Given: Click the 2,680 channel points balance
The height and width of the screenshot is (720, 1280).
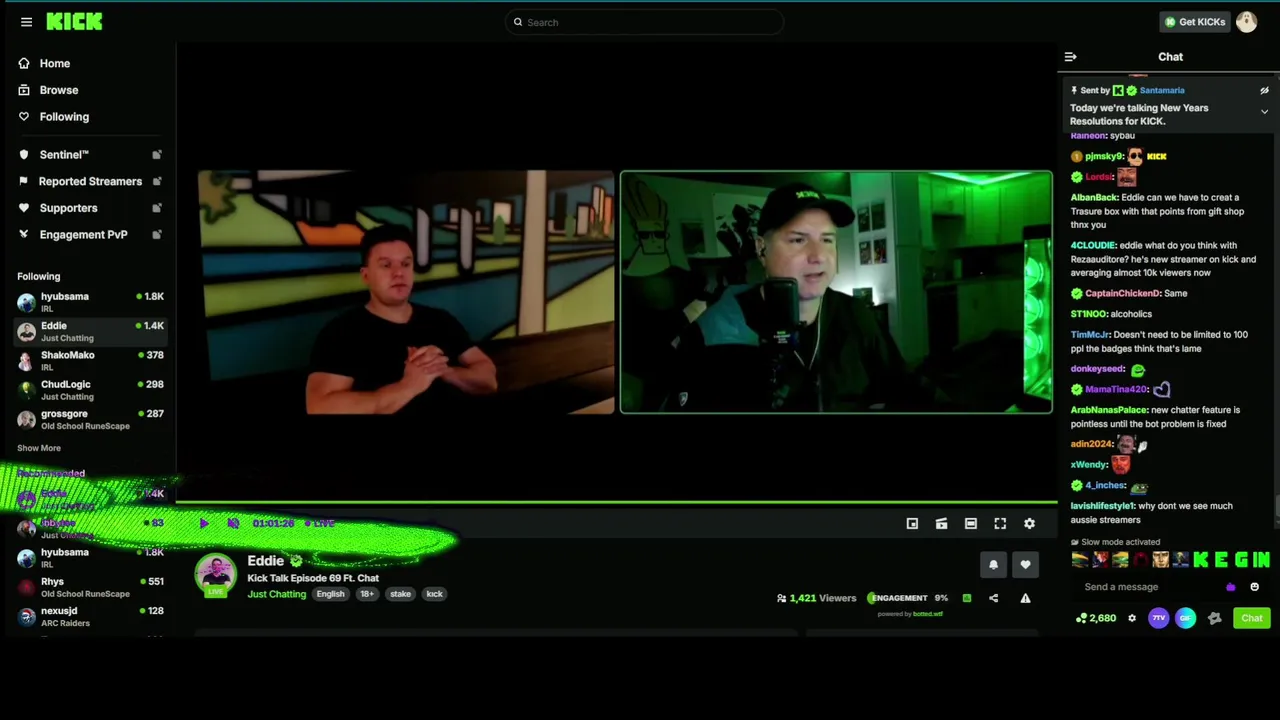Looking at the screenshot, I should coord(1095,618).
